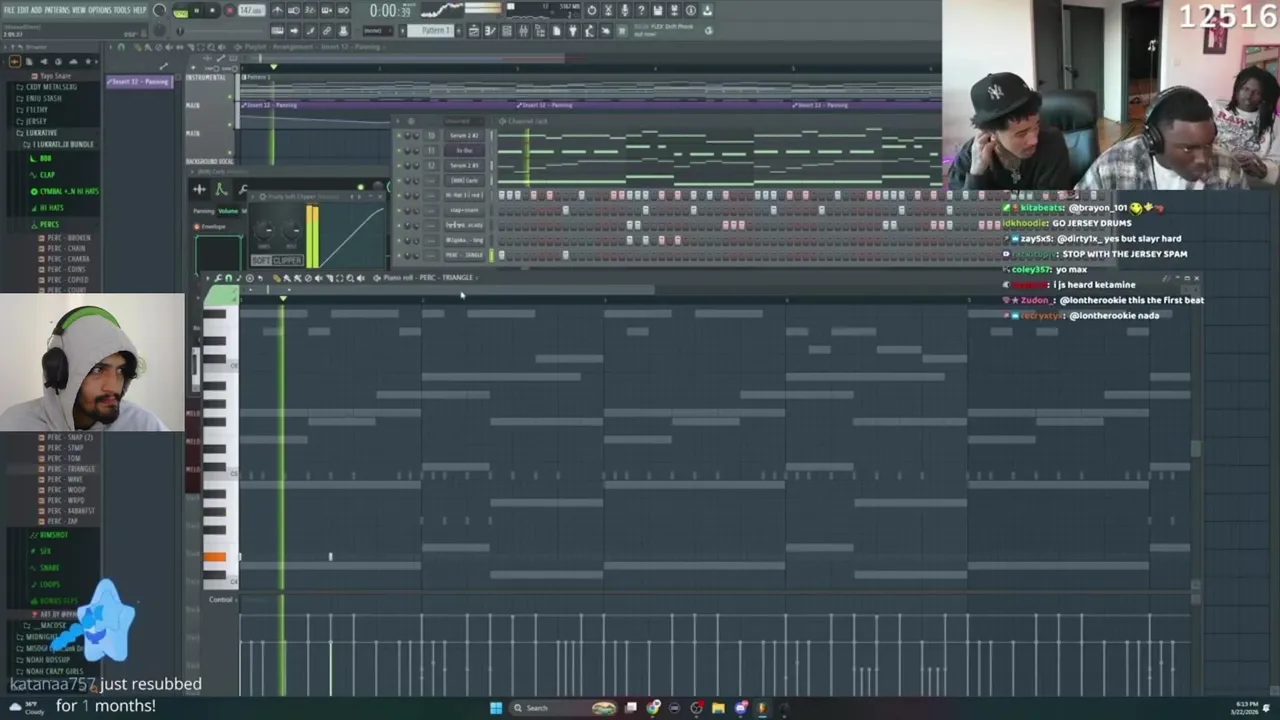This screenshot has height=720, width=1280.
Task: Click the Windows Start button in taskbar
Action: [495, 708]
